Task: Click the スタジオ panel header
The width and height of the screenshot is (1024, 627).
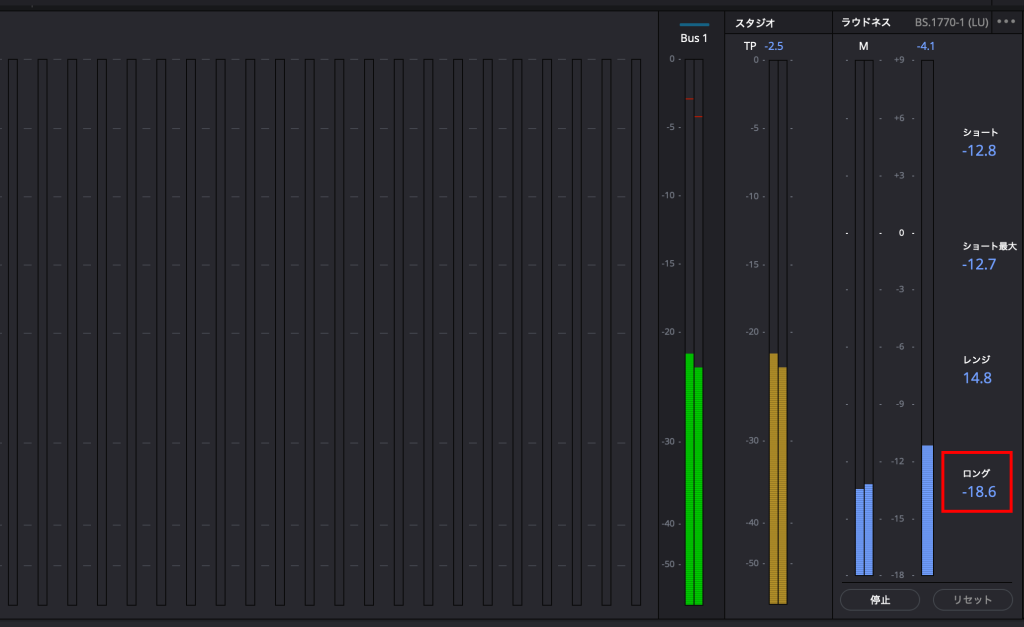Action: pyautogui.click(x=755, y=22)
